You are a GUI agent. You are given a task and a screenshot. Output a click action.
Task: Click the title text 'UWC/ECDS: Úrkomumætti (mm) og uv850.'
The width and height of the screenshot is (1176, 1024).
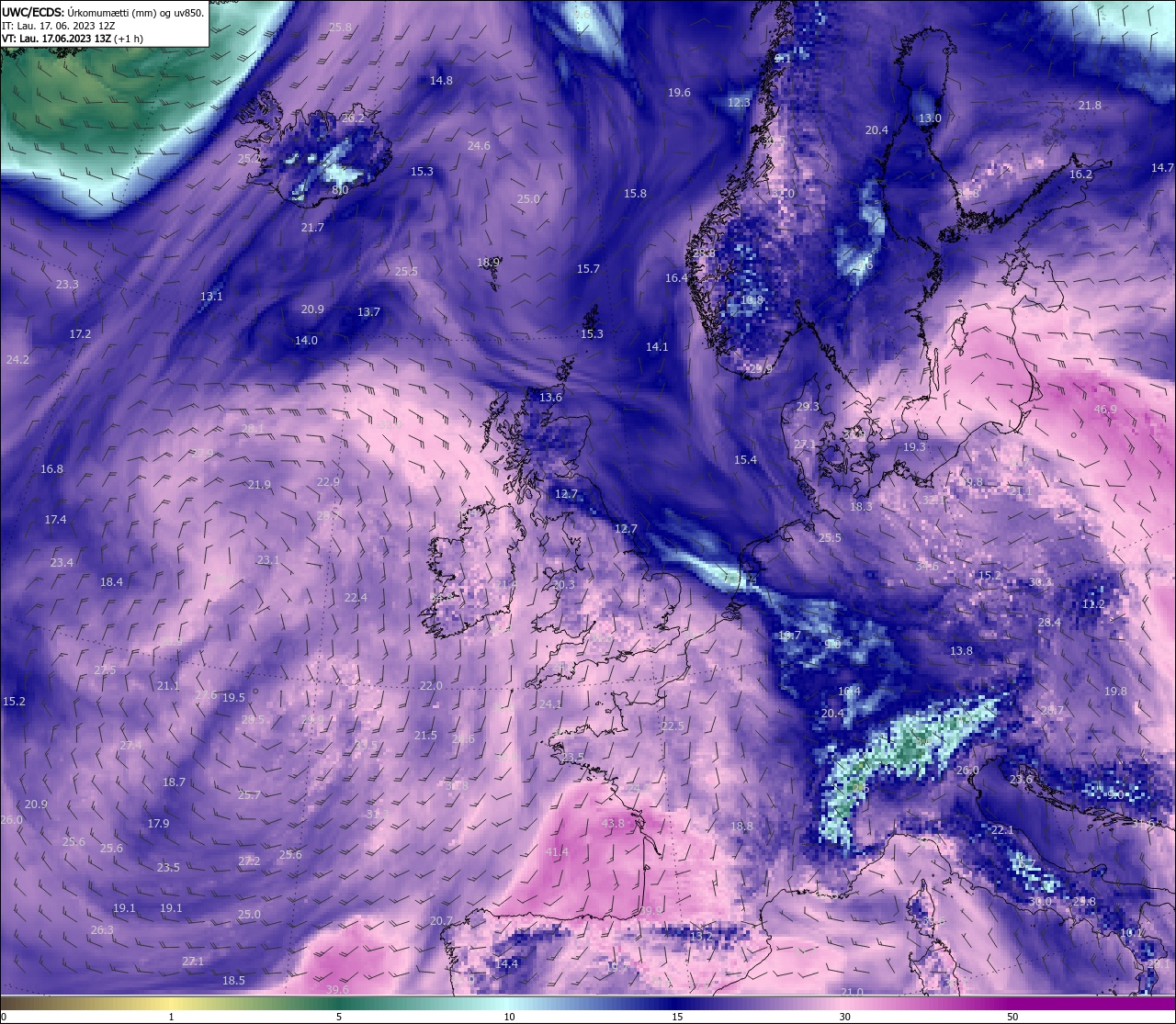(103, 13)
